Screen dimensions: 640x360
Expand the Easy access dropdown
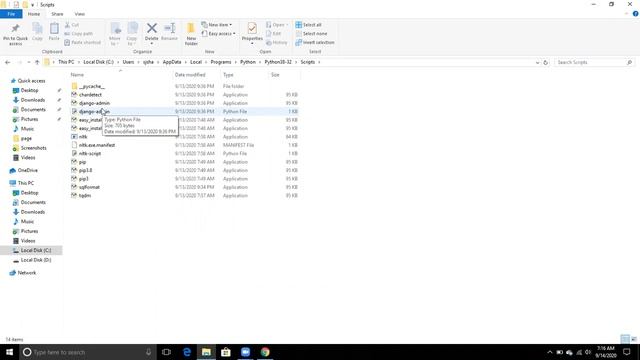219,33
